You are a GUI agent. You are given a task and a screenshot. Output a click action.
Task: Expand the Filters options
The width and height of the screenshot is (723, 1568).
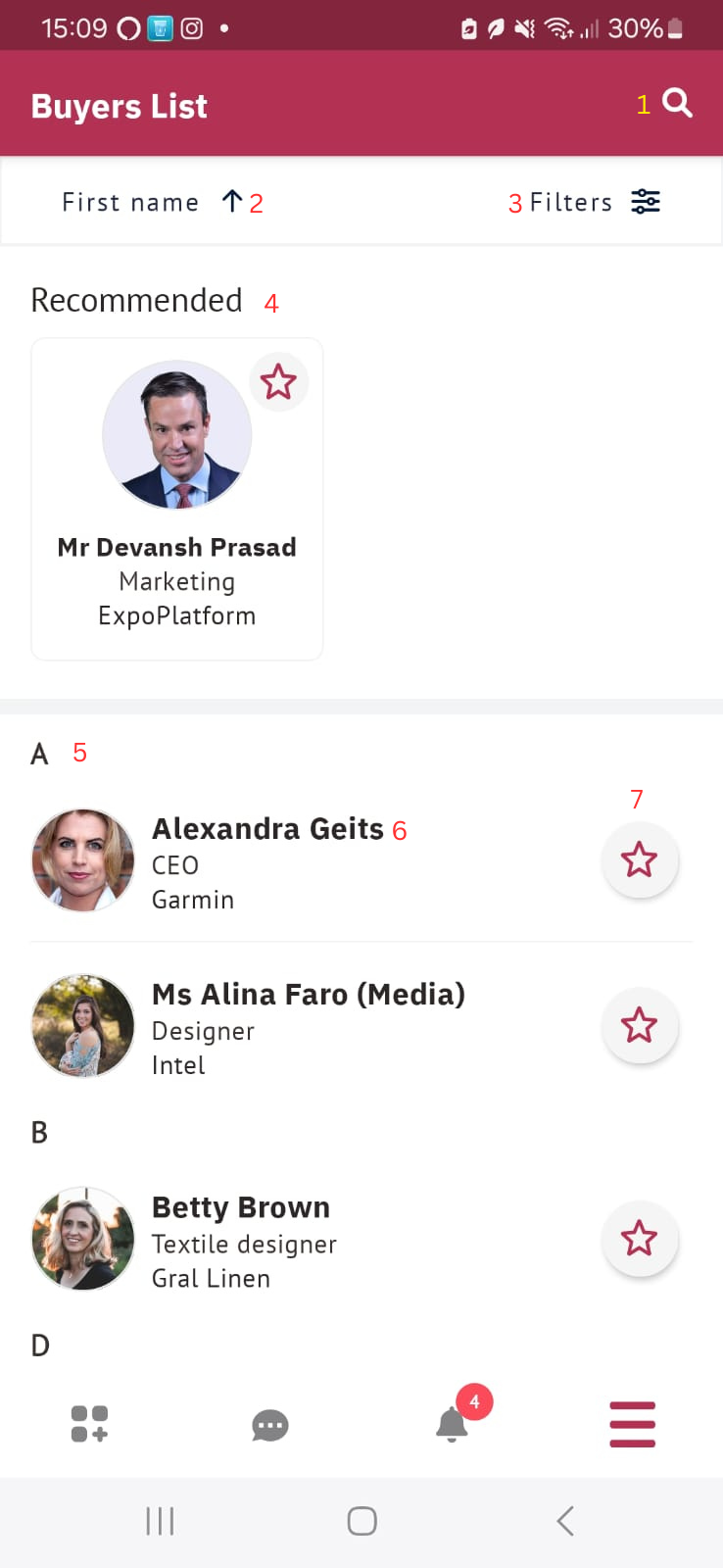[x=570, y=202]
